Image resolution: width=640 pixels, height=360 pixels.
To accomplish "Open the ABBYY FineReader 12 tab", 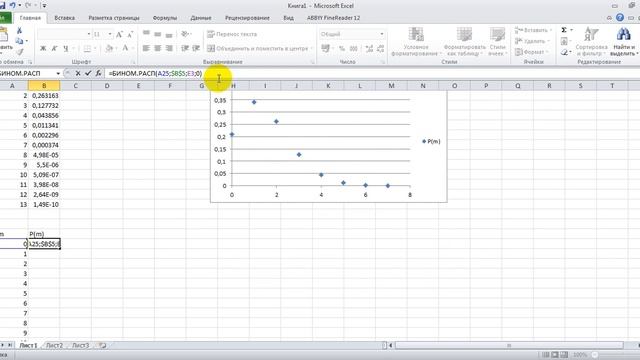I will pyautogui.click(x=333, y=18).
